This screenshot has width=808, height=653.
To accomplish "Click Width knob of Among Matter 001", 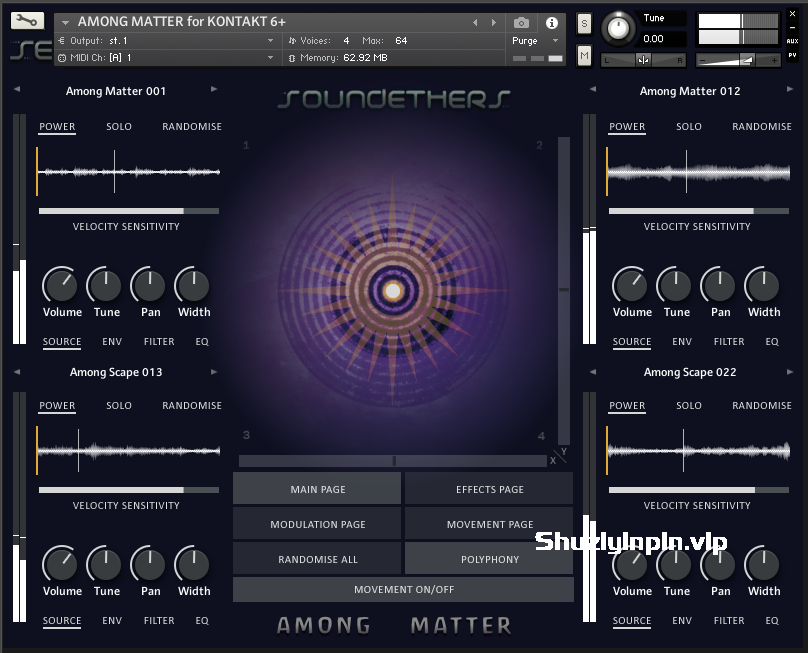I will pos(193,285).
